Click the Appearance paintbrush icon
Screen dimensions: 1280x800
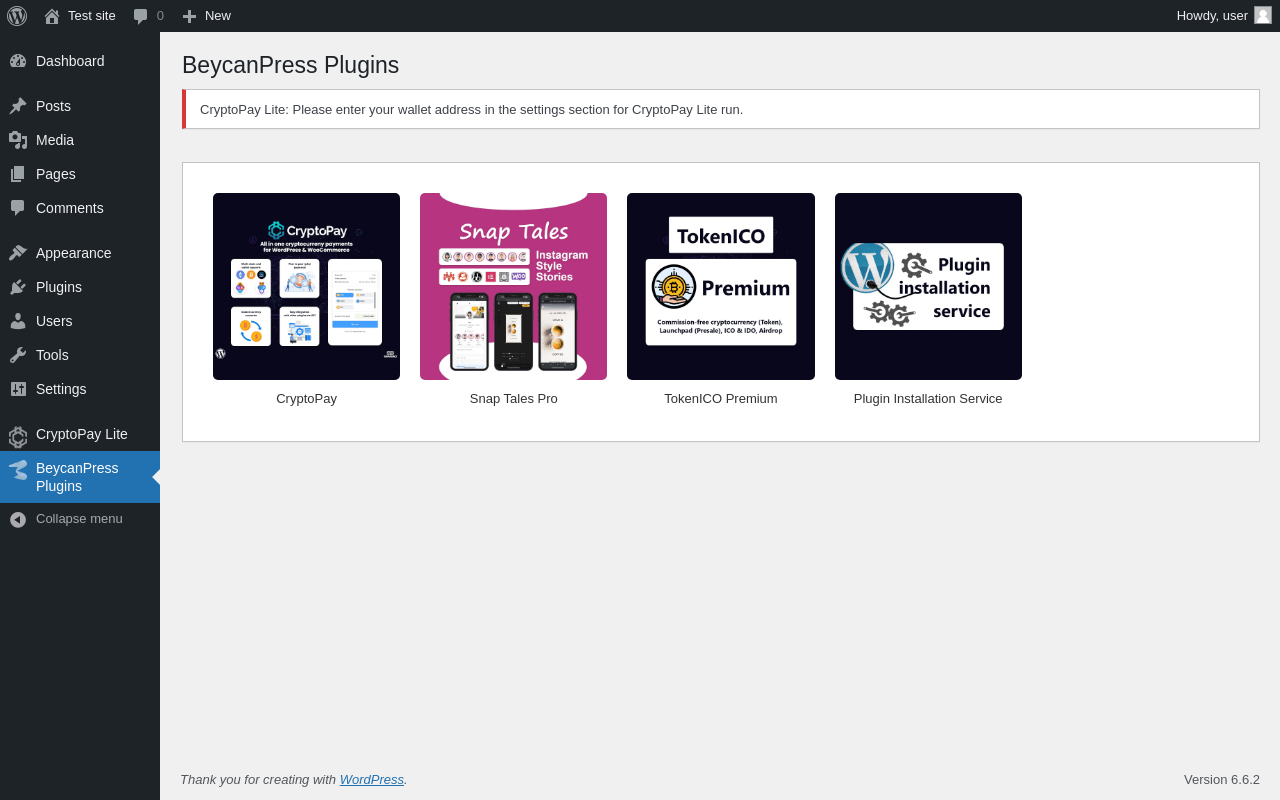click(x=18, y=253)
